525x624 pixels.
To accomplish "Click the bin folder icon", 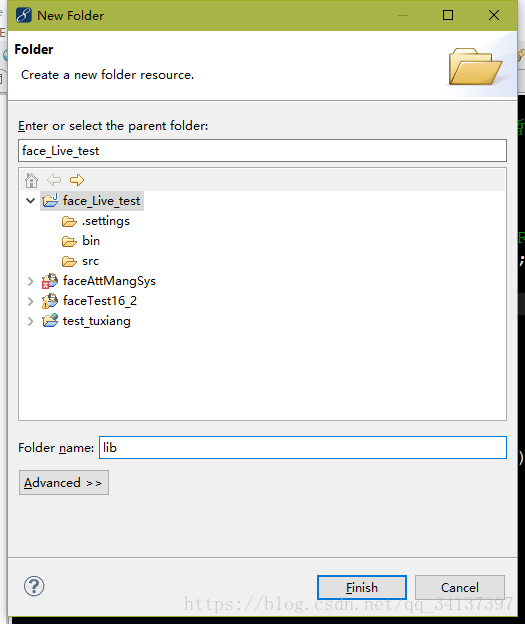I will [x=69, y=241].
